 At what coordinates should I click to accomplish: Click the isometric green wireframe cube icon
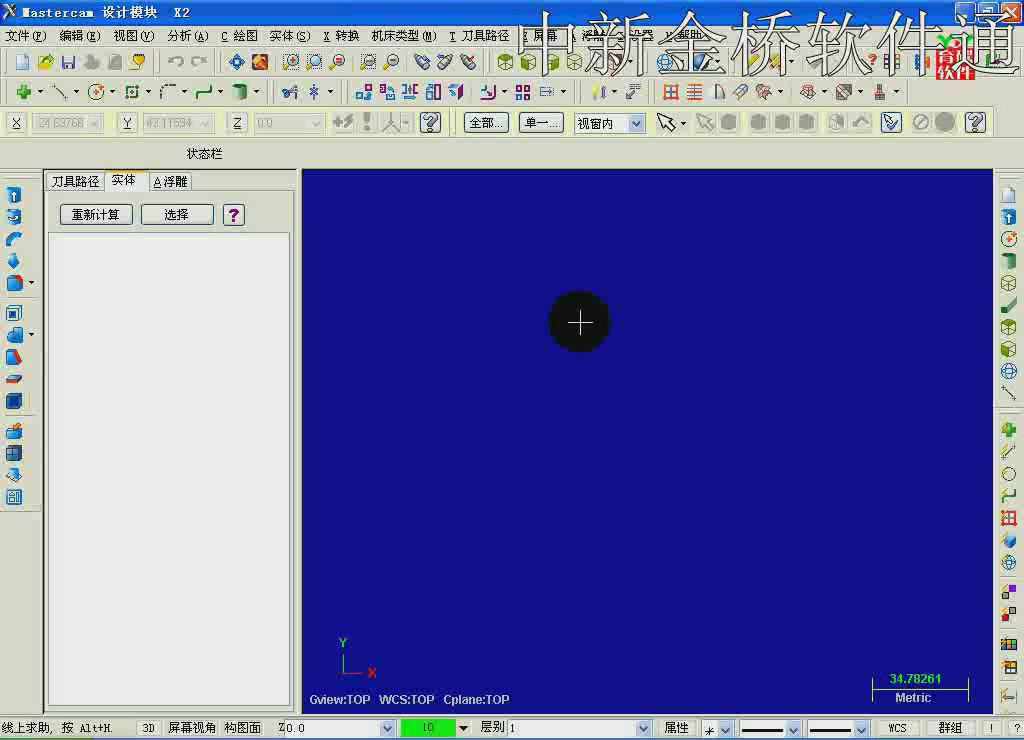click(505, 62)
